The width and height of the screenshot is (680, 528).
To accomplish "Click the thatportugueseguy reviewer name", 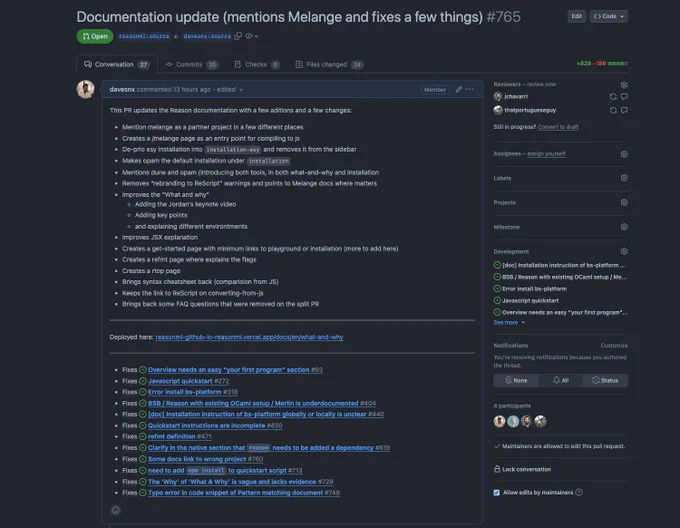I will (530, 110).
